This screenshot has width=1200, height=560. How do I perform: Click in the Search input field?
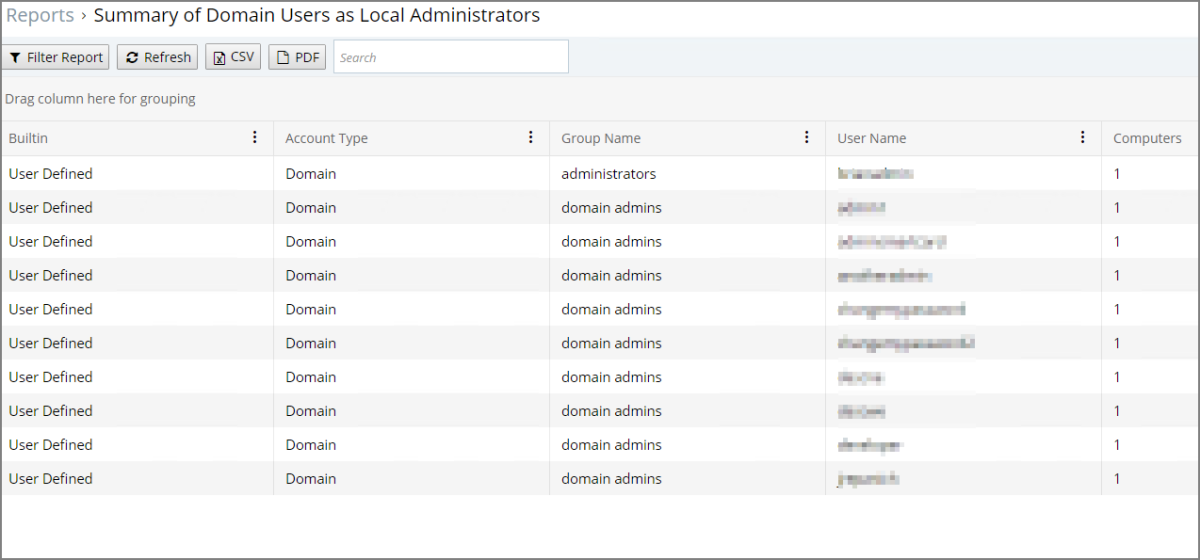click(x=450, y=57)
